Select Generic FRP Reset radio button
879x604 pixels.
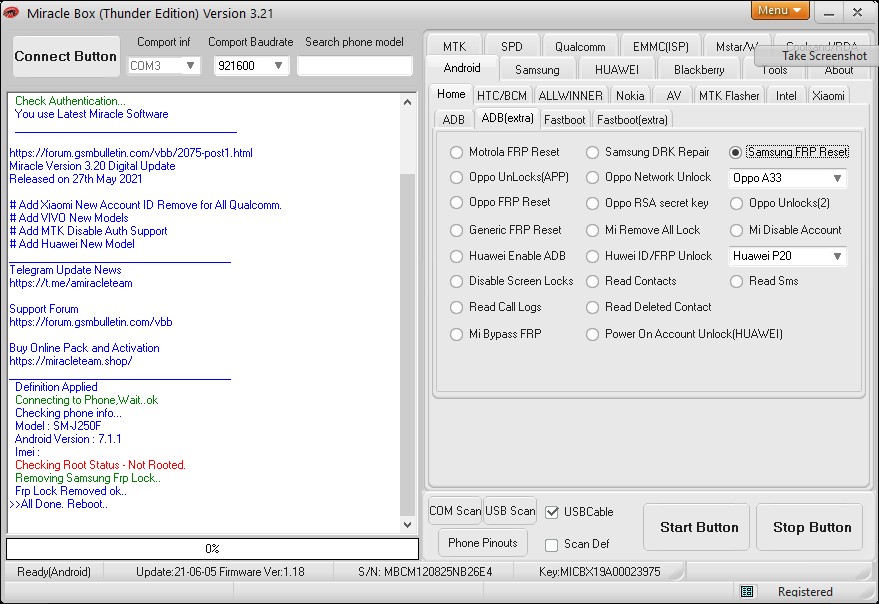[x=456, y=230]
